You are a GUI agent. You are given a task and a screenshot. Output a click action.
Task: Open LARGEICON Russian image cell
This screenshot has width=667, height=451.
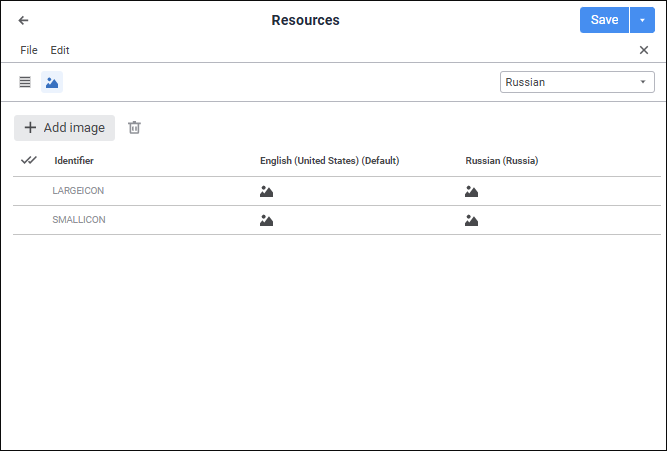471,191
